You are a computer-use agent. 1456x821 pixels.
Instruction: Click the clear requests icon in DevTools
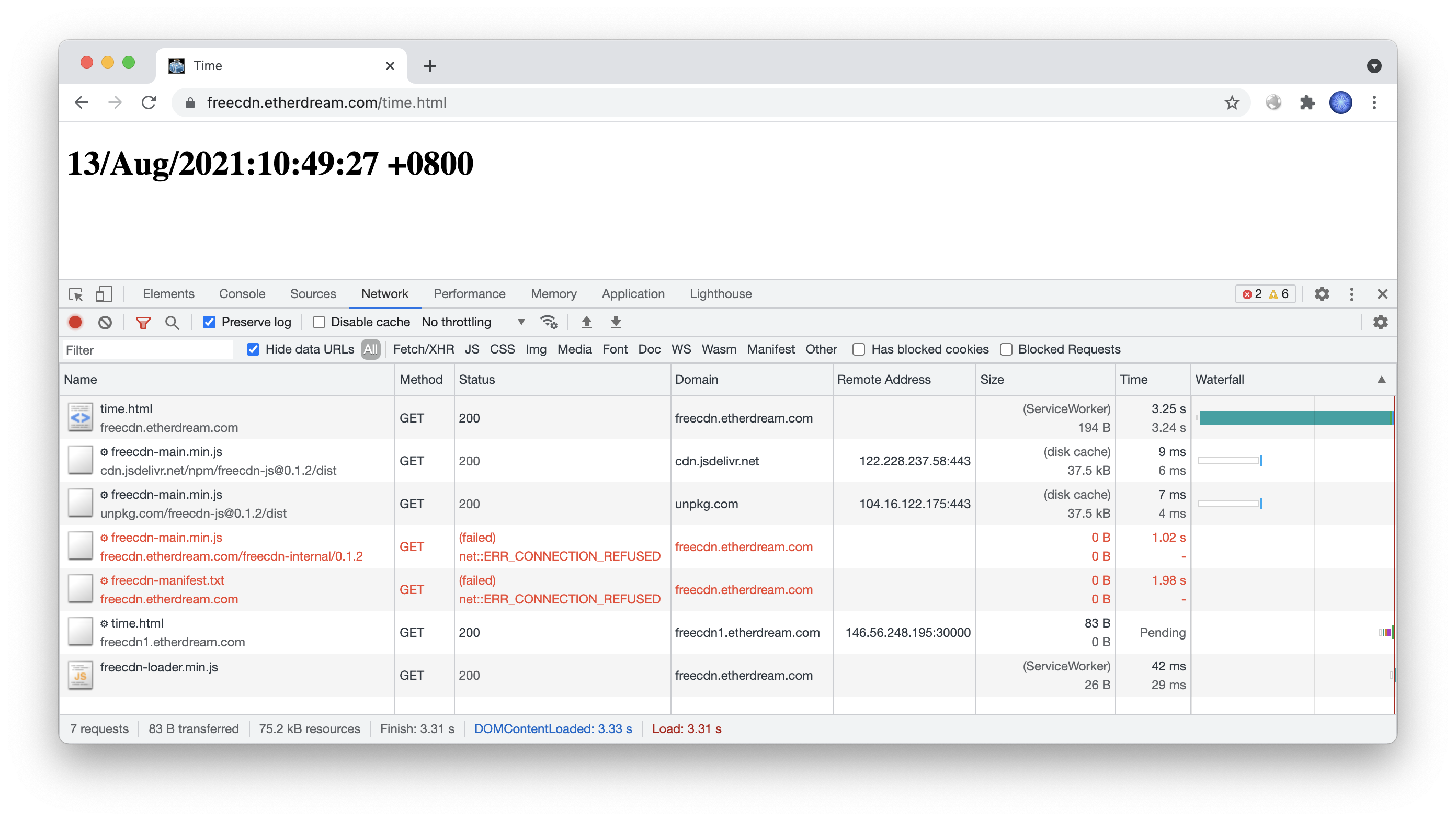(107, 322)
